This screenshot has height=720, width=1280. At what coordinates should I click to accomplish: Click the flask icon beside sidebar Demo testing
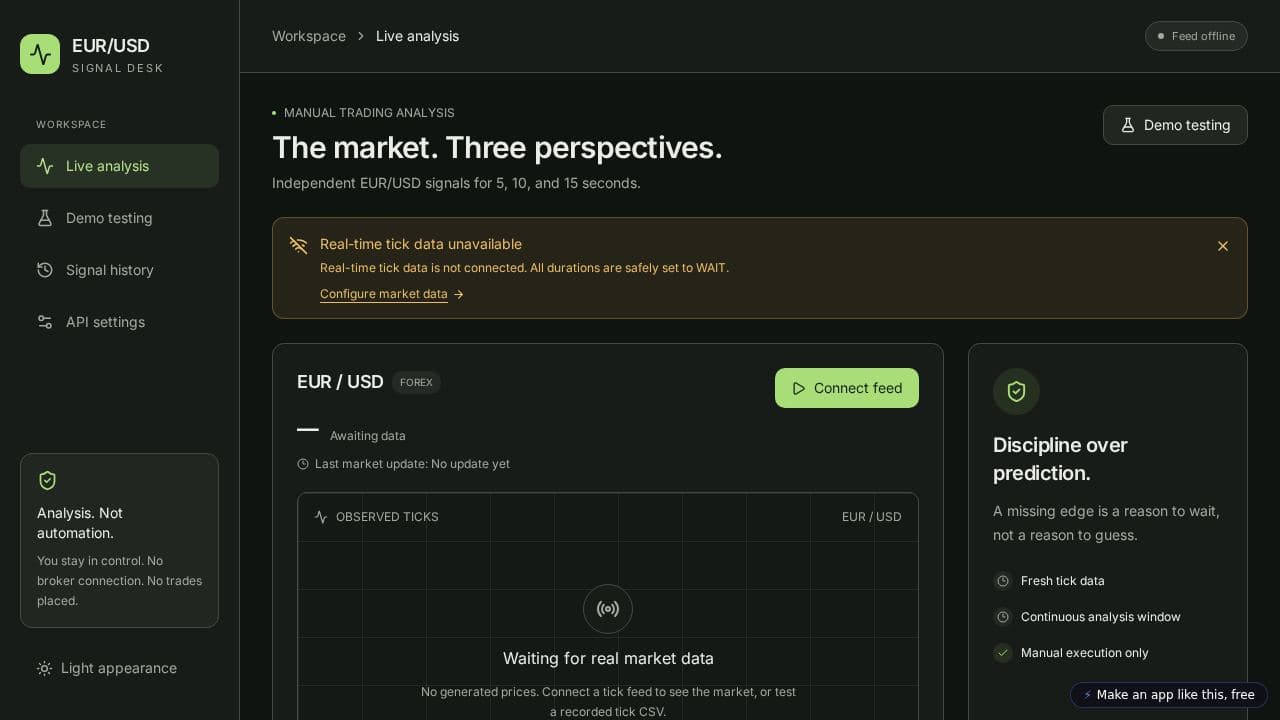click(45, 218)
